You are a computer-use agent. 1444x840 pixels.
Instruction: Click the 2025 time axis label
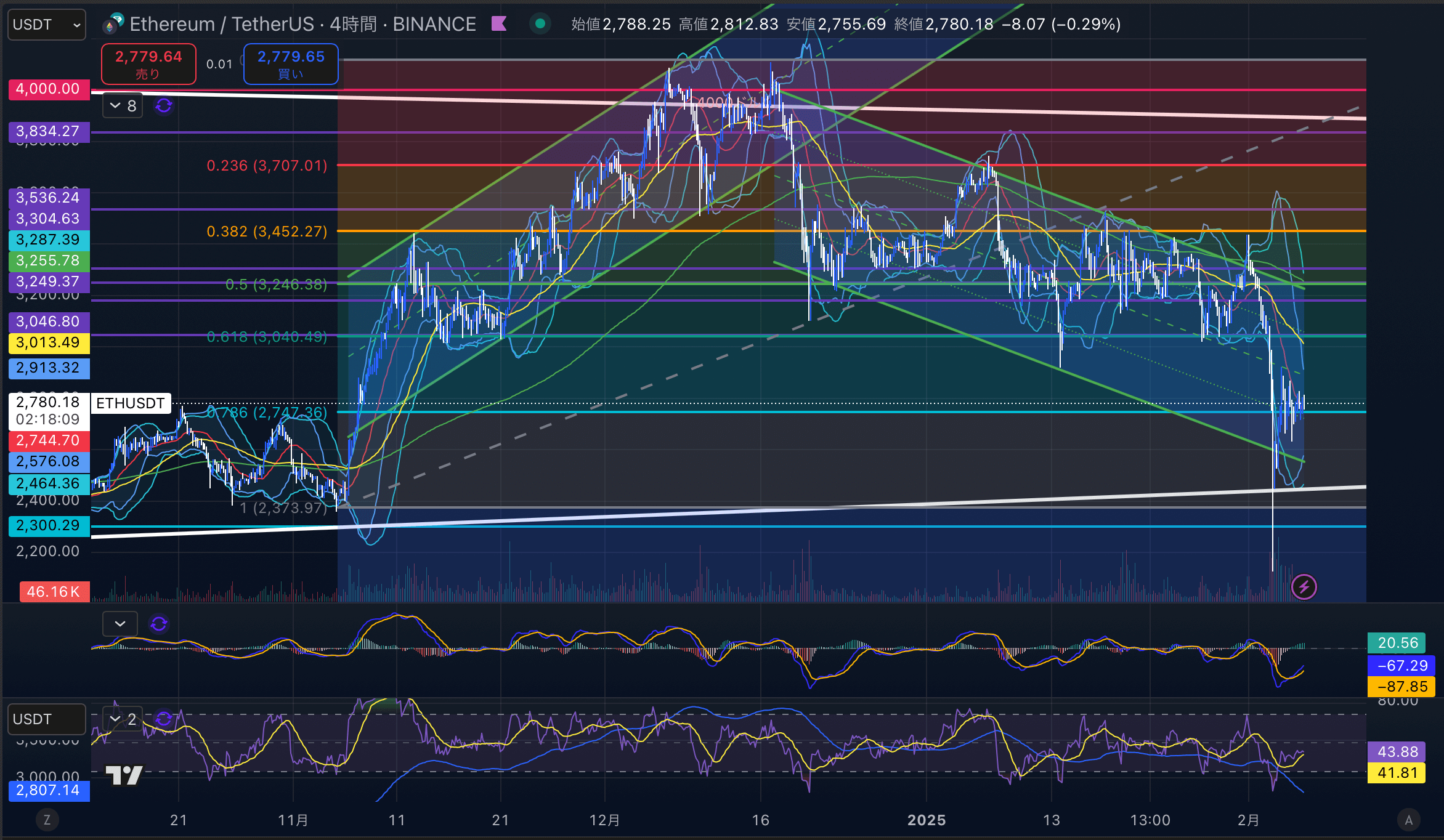(x=927, y=820)
